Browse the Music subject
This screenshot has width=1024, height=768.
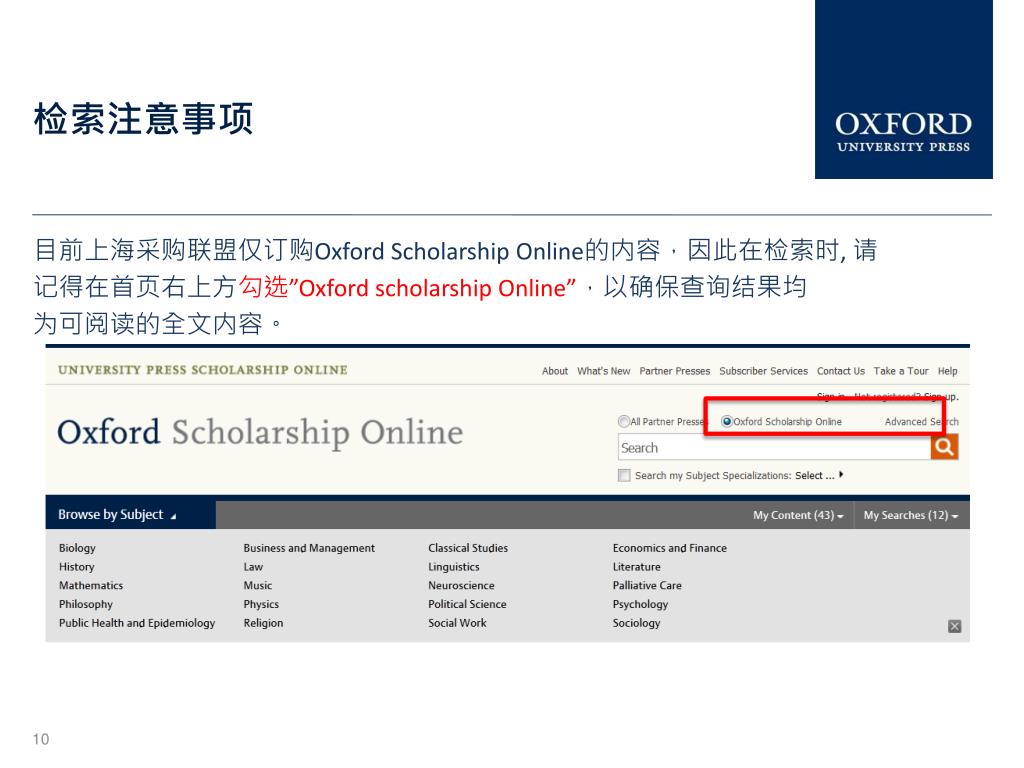coord(257,586)
